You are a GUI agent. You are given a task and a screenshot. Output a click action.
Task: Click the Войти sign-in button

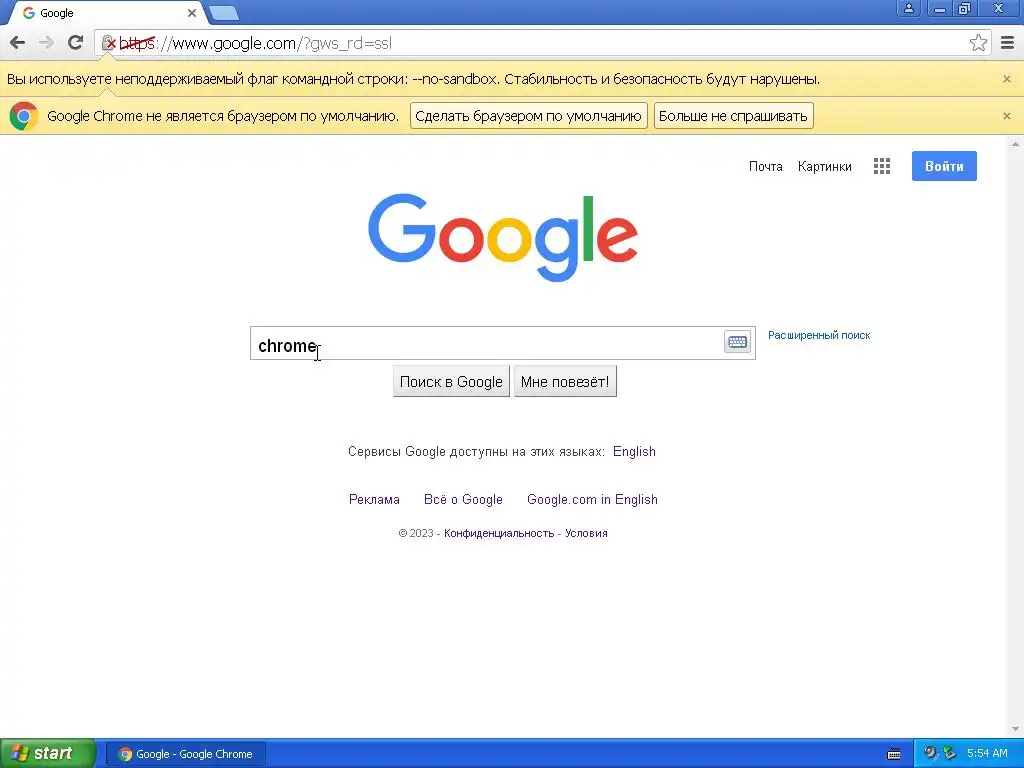(944, 167)
